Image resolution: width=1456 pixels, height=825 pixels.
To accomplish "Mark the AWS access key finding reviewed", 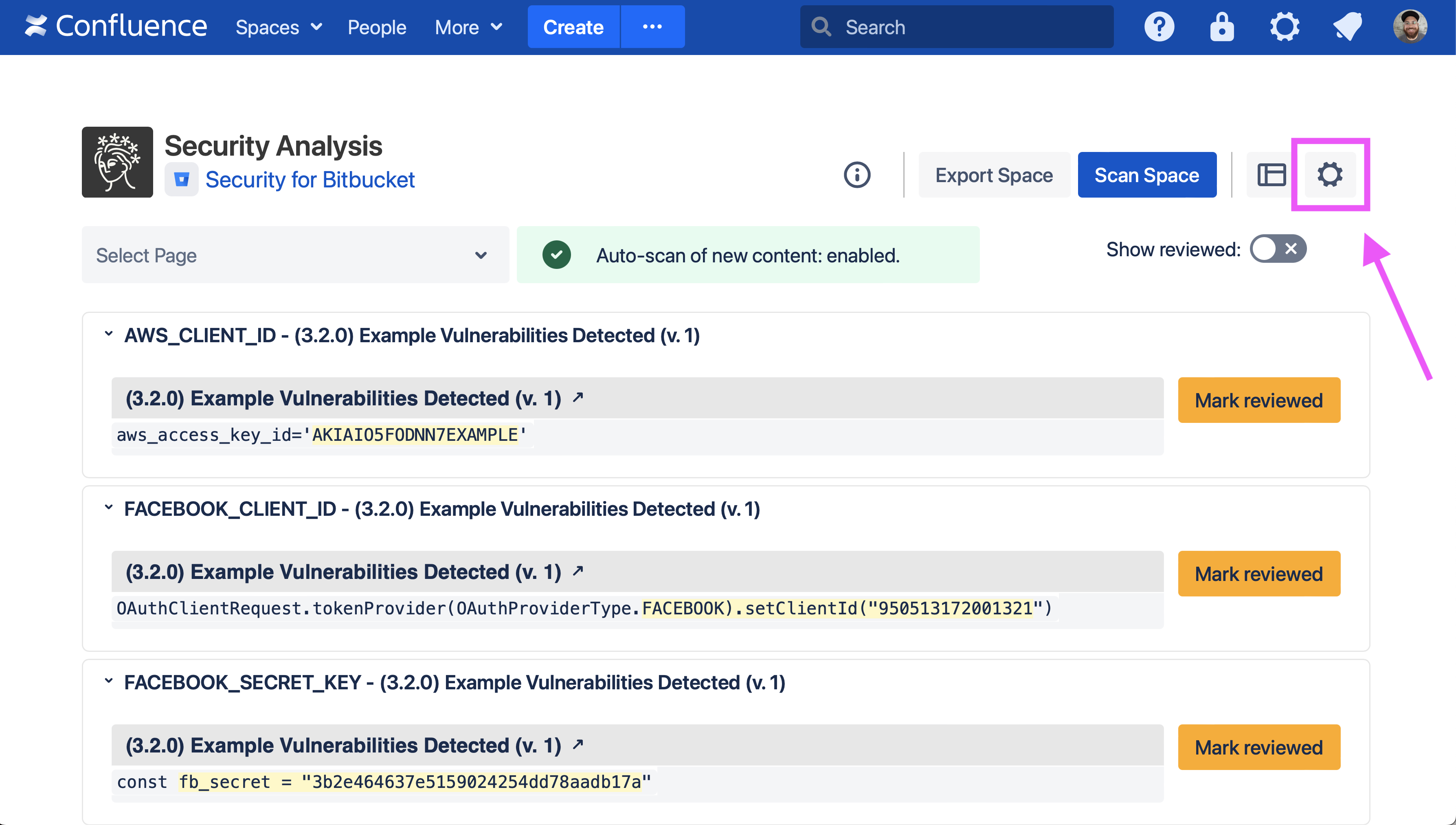I will click(1258, 400).
